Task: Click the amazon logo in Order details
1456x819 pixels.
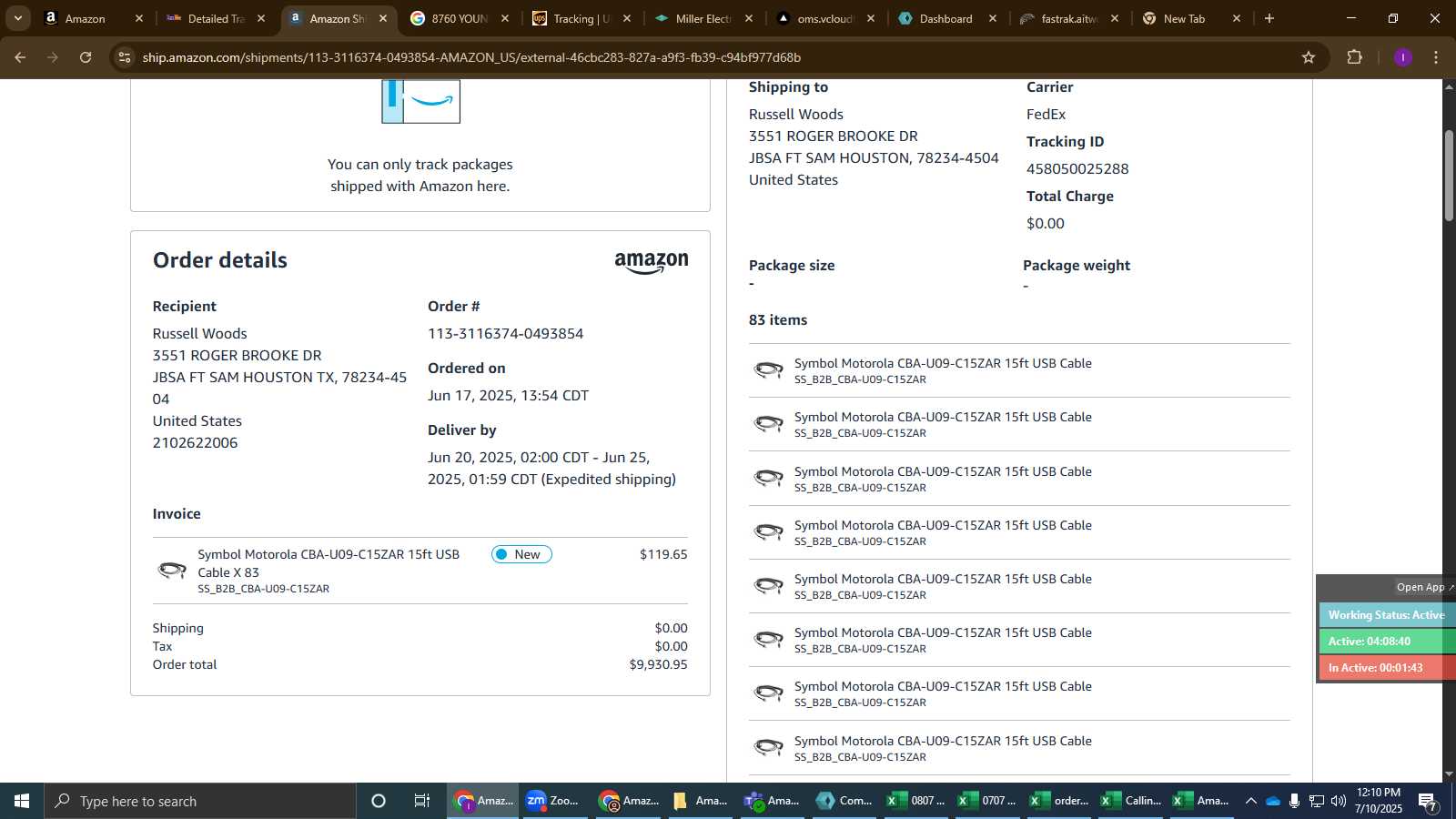Action: tap(652, 263)
